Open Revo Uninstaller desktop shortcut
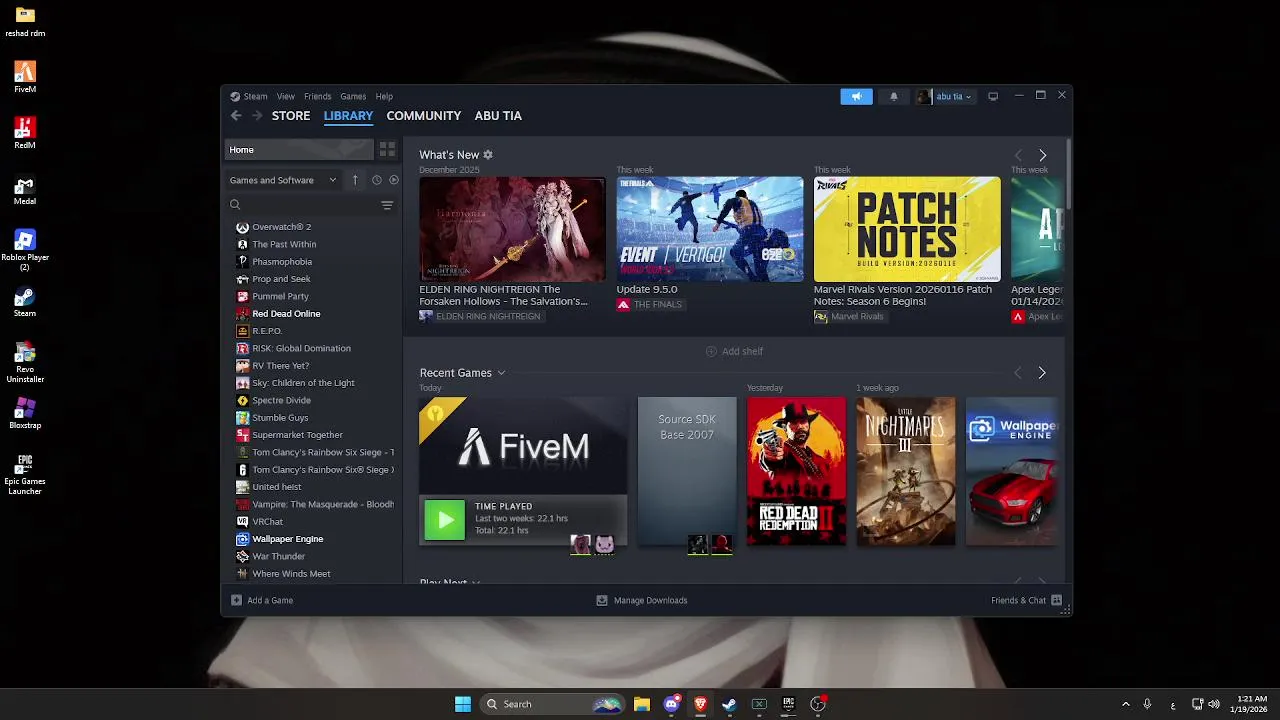1280x720 pixels. coord(25,362)
